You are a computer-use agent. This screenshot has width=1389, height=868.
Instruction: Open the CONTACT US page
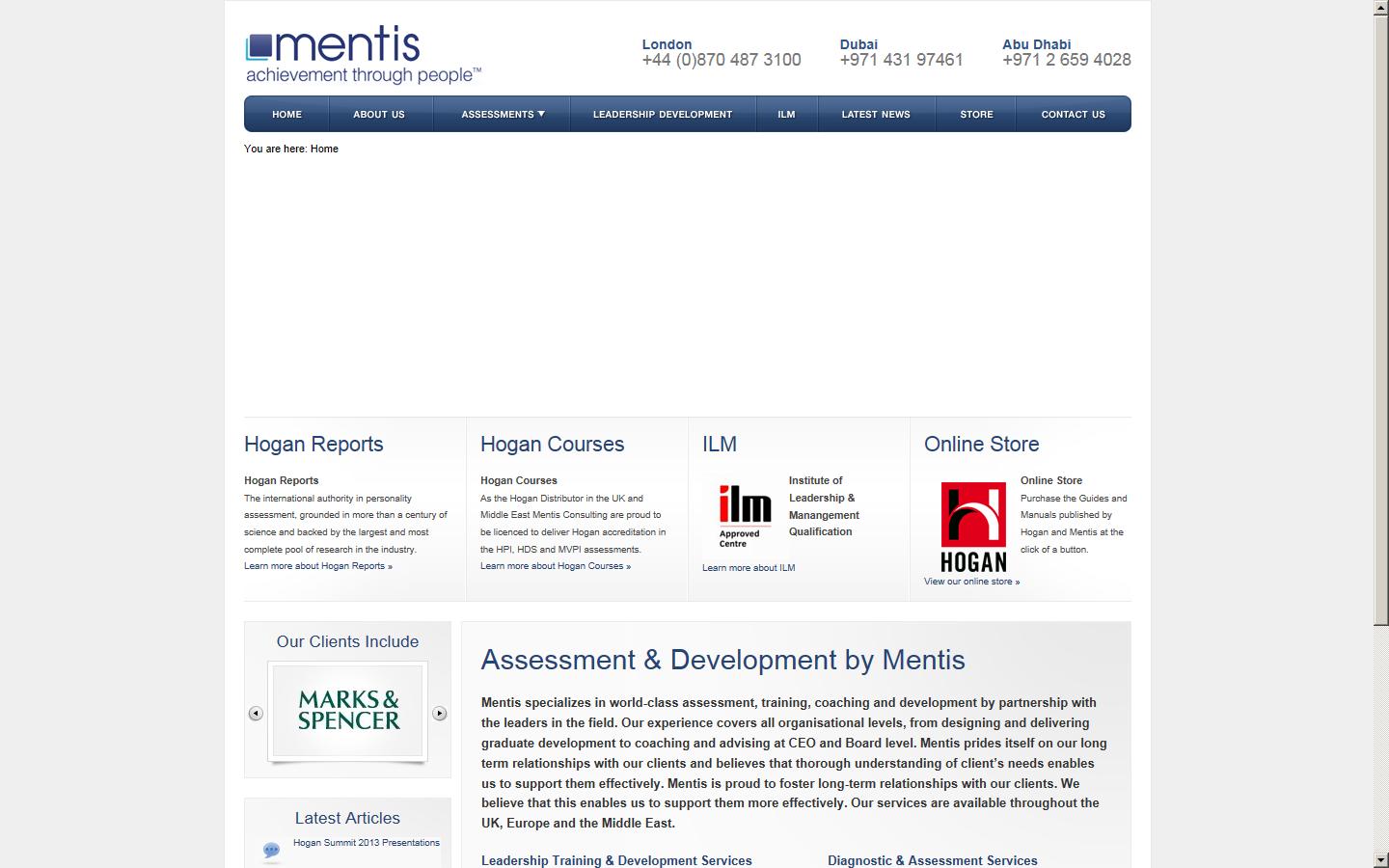click(1073, 114)
